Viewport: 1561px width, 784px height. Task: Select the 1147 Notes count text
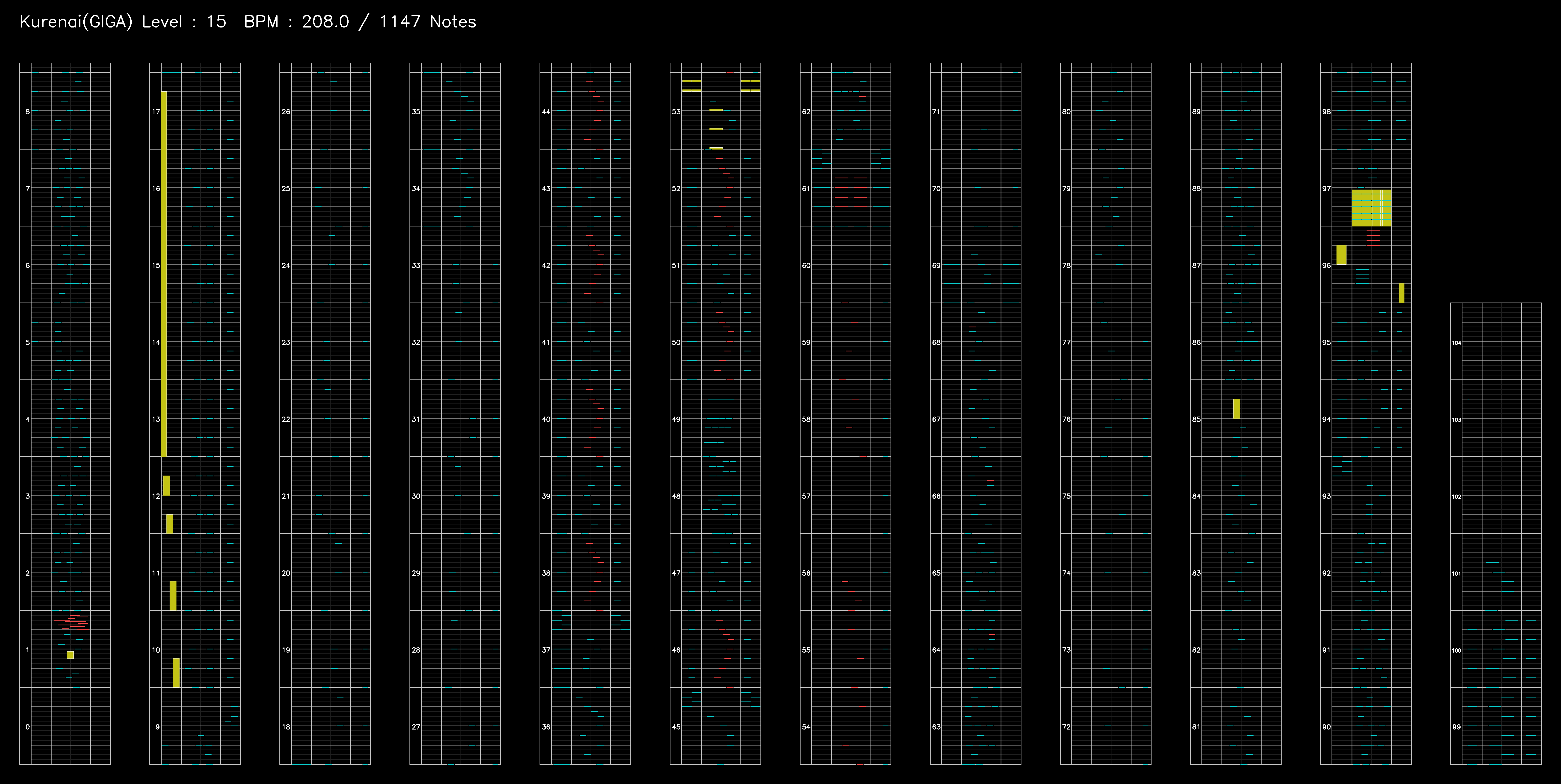428,22
